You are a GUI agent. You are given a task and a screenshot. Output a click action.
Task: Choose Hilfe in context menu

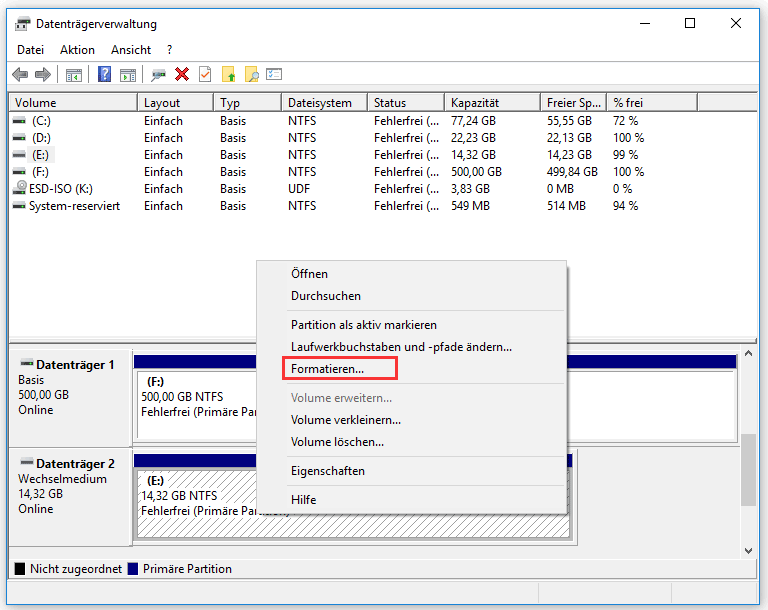click(411, 500)
